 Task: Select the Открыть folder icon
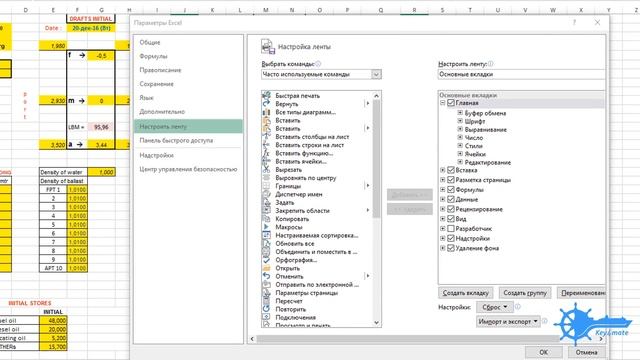click(266, 268)
